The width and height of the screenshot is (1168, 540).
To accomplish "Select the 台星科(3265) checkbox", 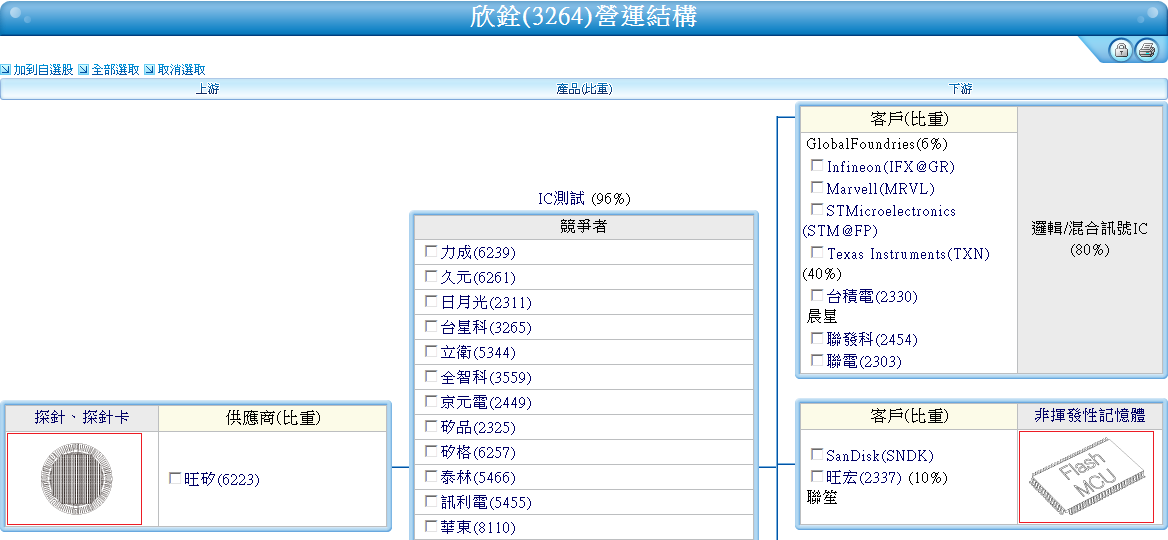I will coord(431,326).
